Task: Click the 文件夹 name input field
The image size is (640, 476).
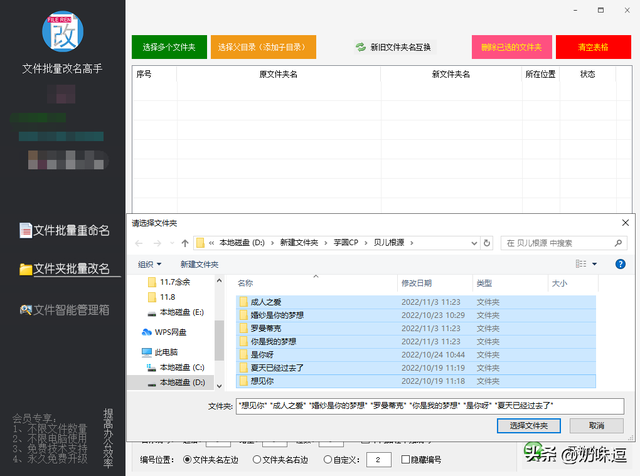Action: (x=430, y=406)
